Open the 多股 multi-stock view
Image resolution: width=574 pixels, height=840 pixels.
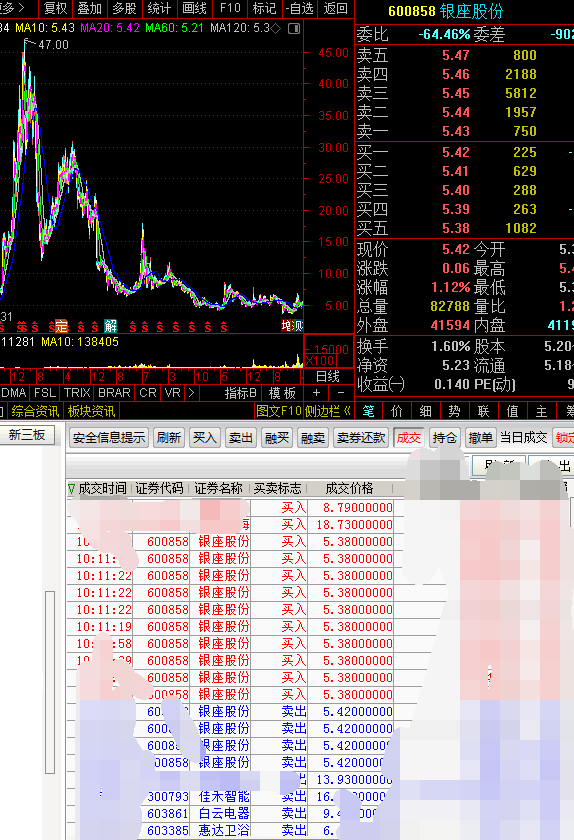coord(124,9)
